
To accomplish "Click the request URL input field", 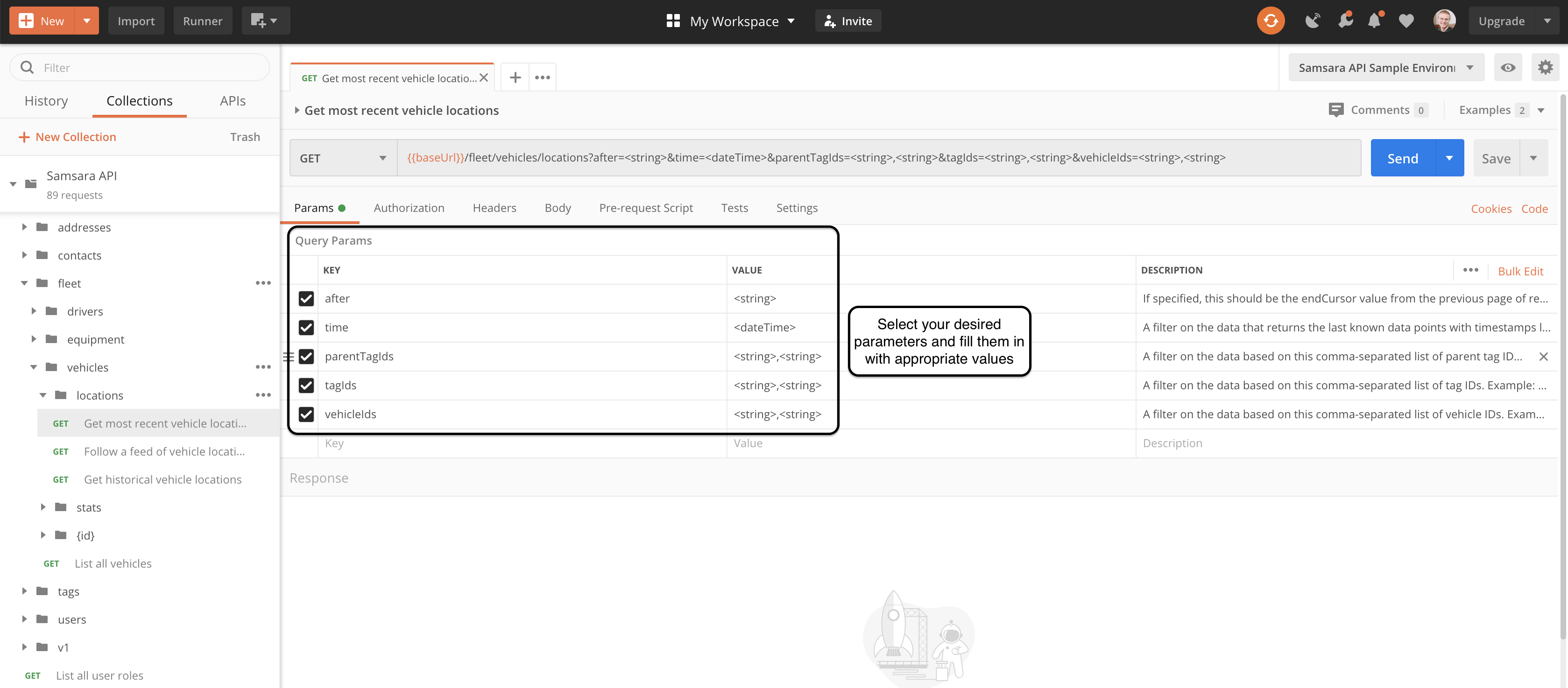I will tap(879, 158).
